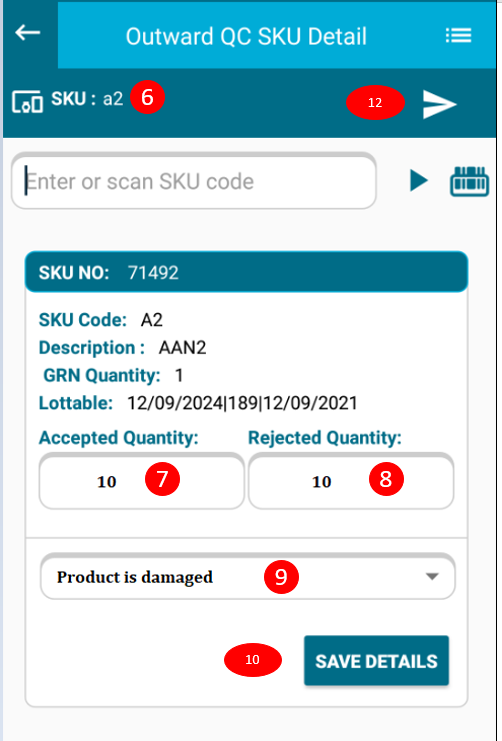The width and height of the screenshot is (502, 741).
Task: Click the device icon beside SKU label
Action: click(27, 102)
